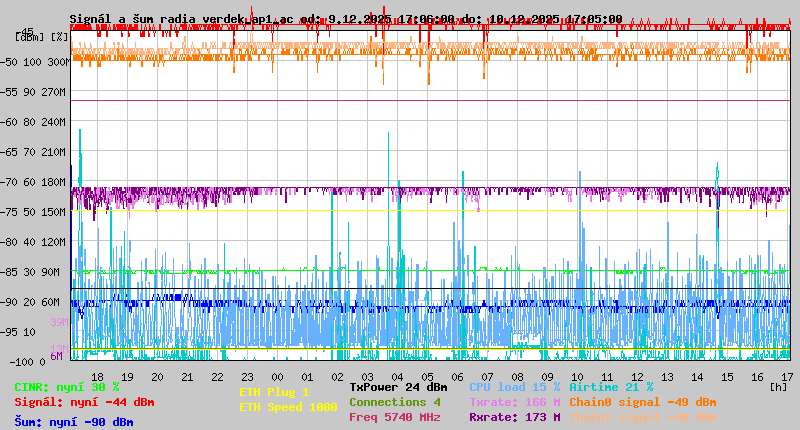Image resolution: width=800 pixels, height=430 pixels.
Task: Click the 'Chain1 signal -48 dBm' legend label
Action: pos(643,417)
